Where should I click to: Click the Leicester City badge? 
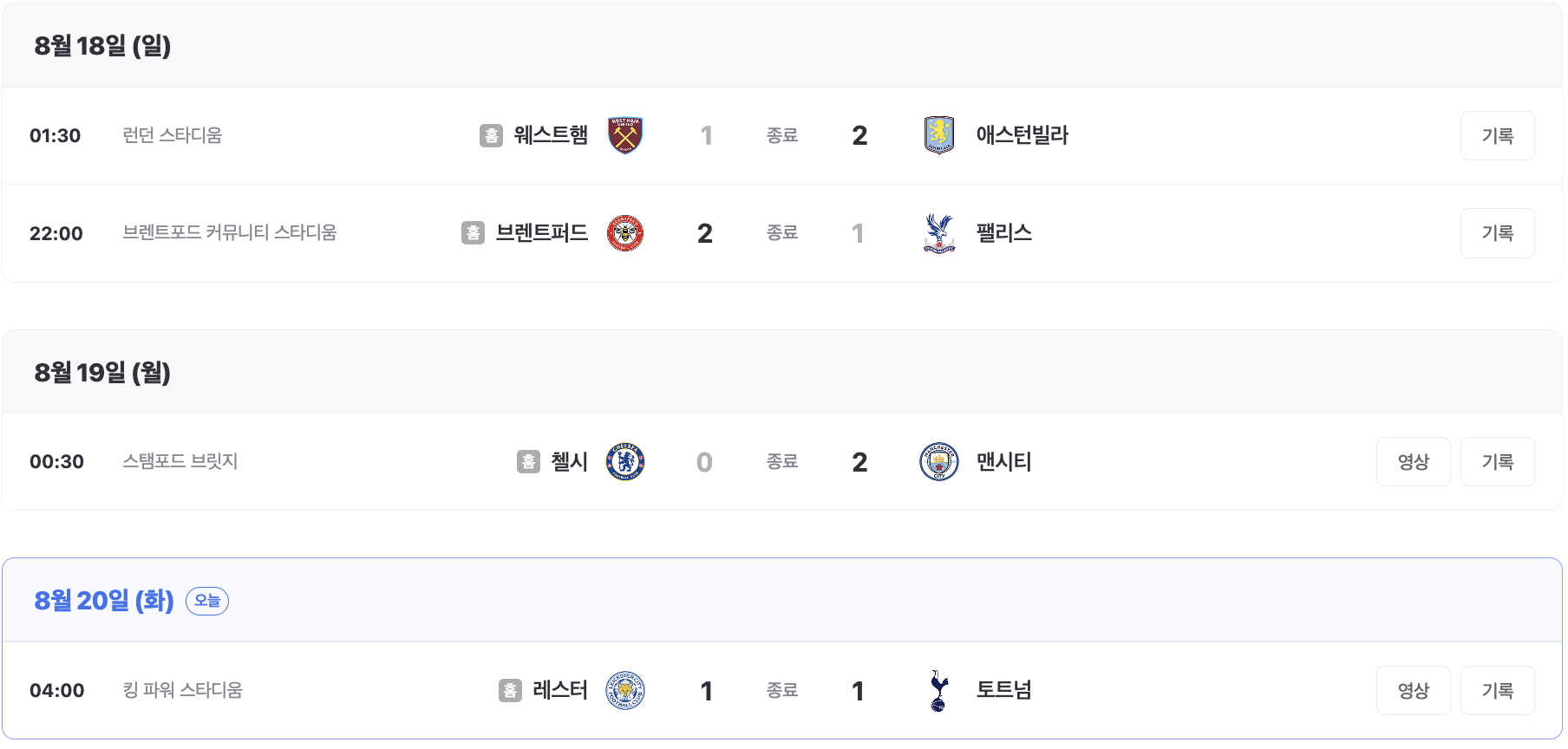(x=624, y=690)
